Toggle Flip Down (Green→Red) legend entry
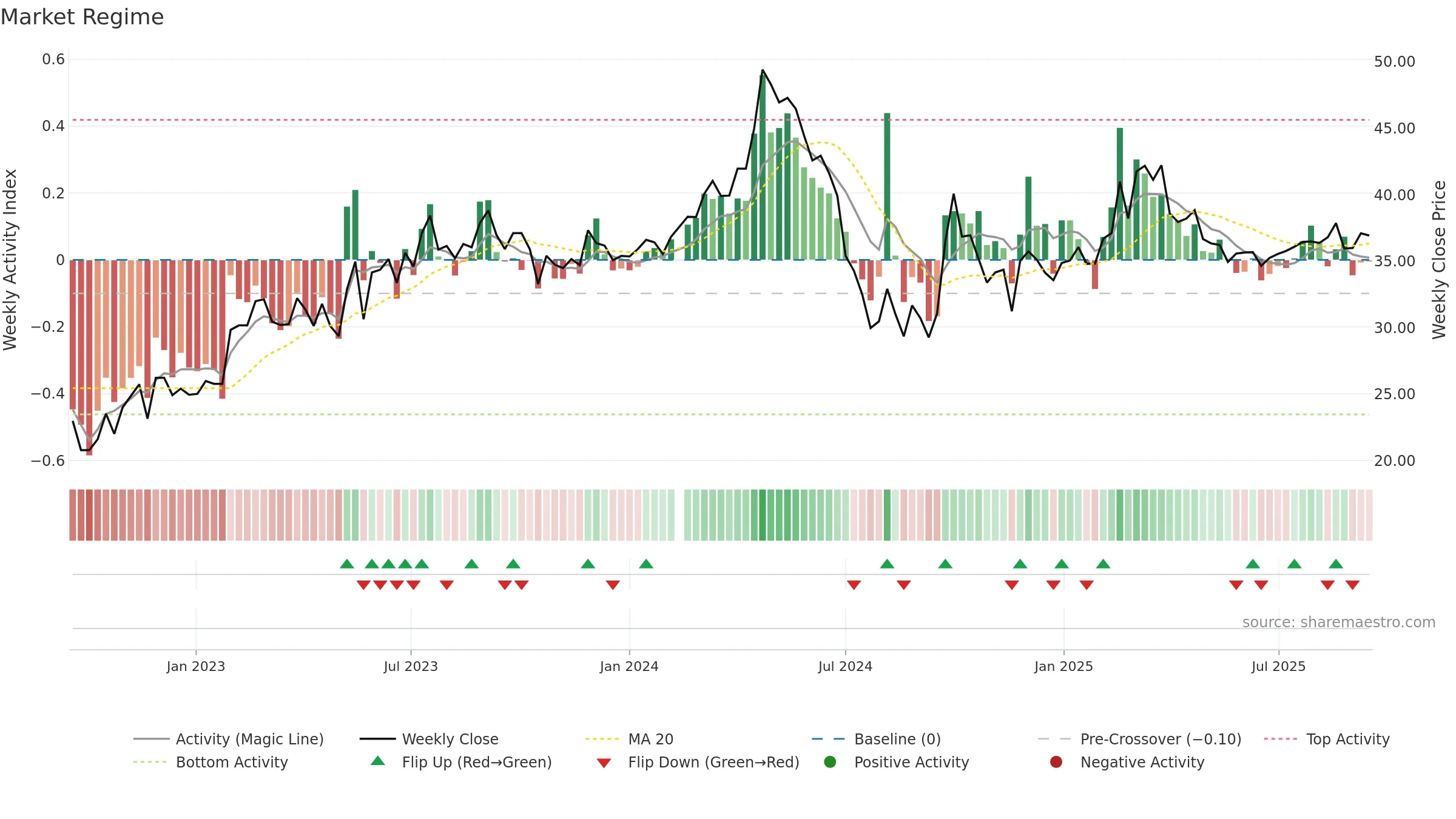The height and width of the screenshot is (819, 1456). [698, 762]
